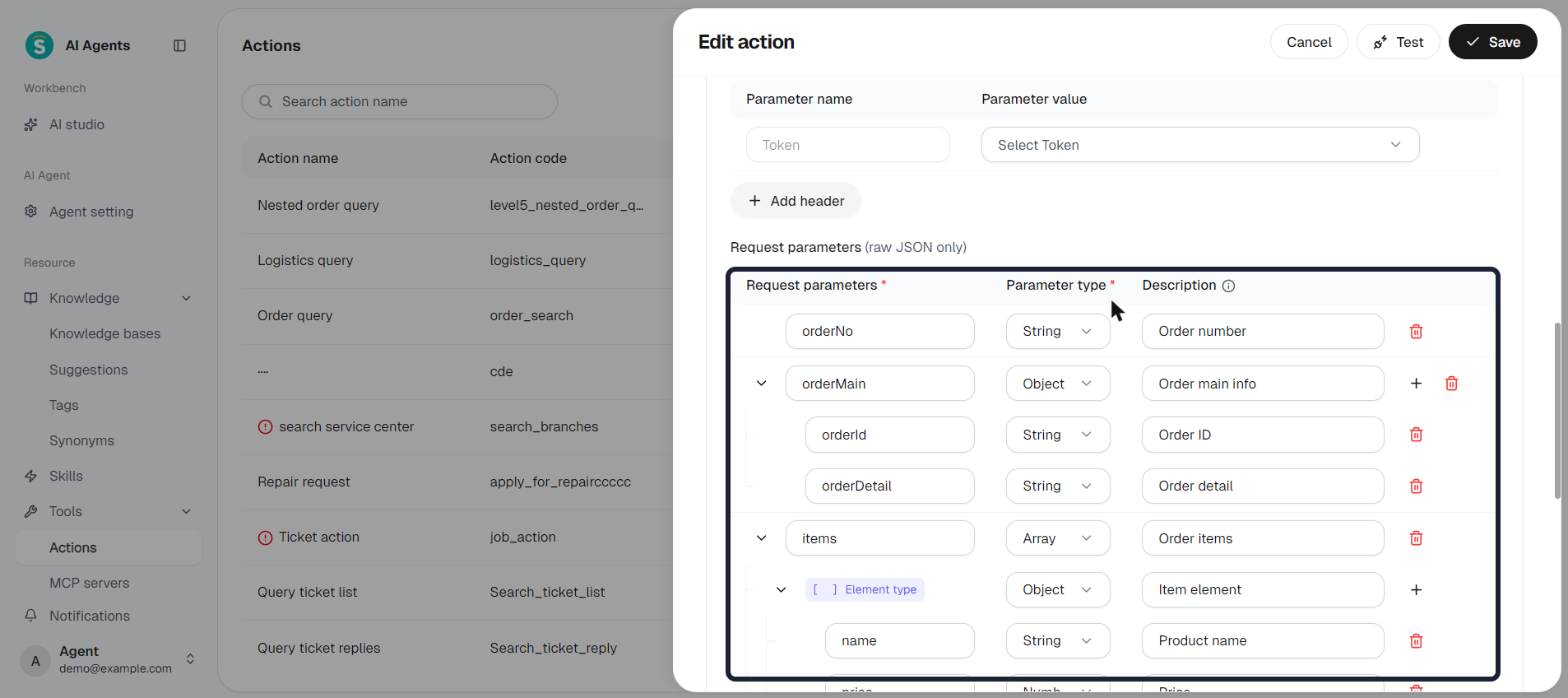
Task: Focus the Search action name field
Action: point(400,102)
